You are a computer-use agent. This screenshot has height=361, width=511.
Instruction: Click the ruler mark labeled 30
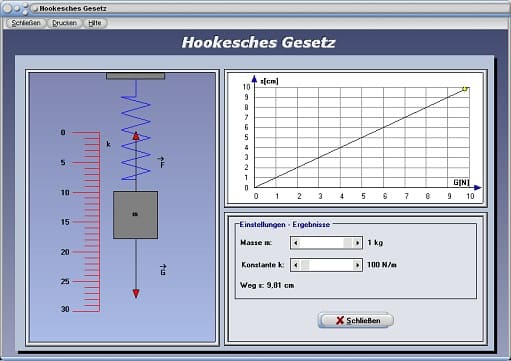pyautogui.click(x=65, y=309)
